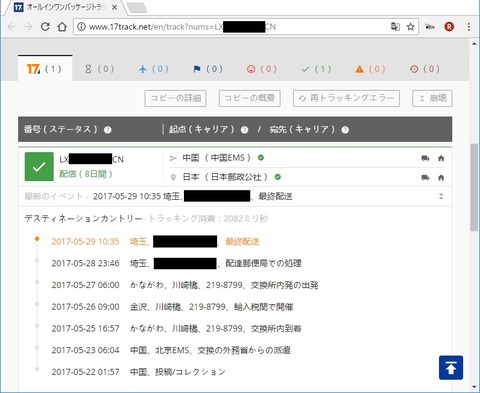480x393 pixels.
Task: Click the 中国（中国EMS）origin carrier text
Action: (216, 158)
